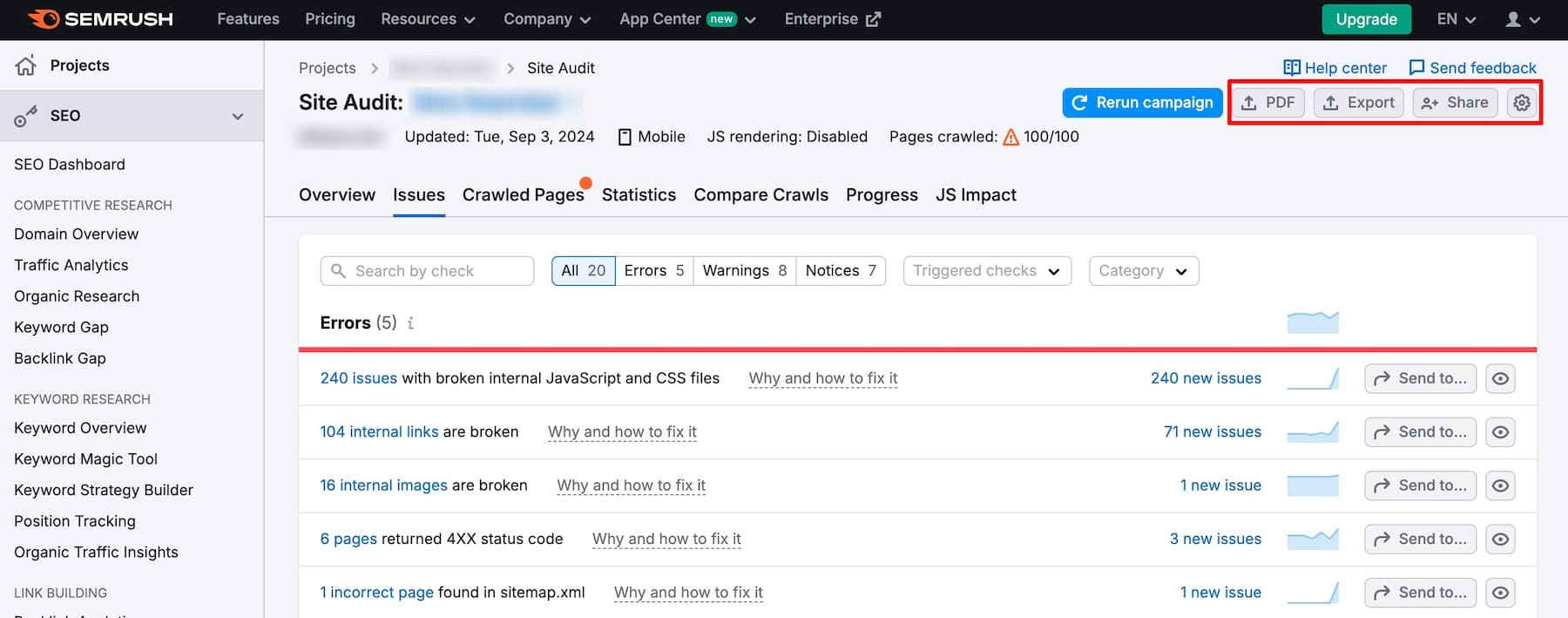Click the Send feedback link
The width and height of the screenshot is (1568, 618).
[1472, 68]
